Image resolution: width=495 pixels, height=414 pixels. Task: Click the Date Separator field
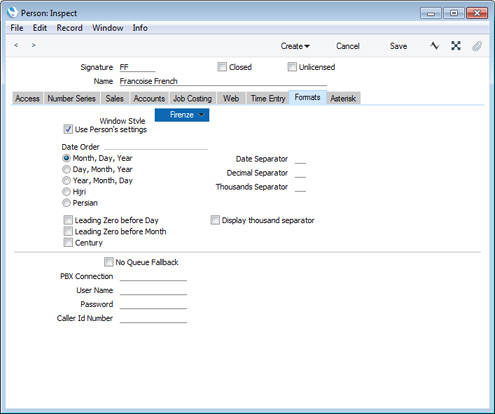[x=300, y=159]
